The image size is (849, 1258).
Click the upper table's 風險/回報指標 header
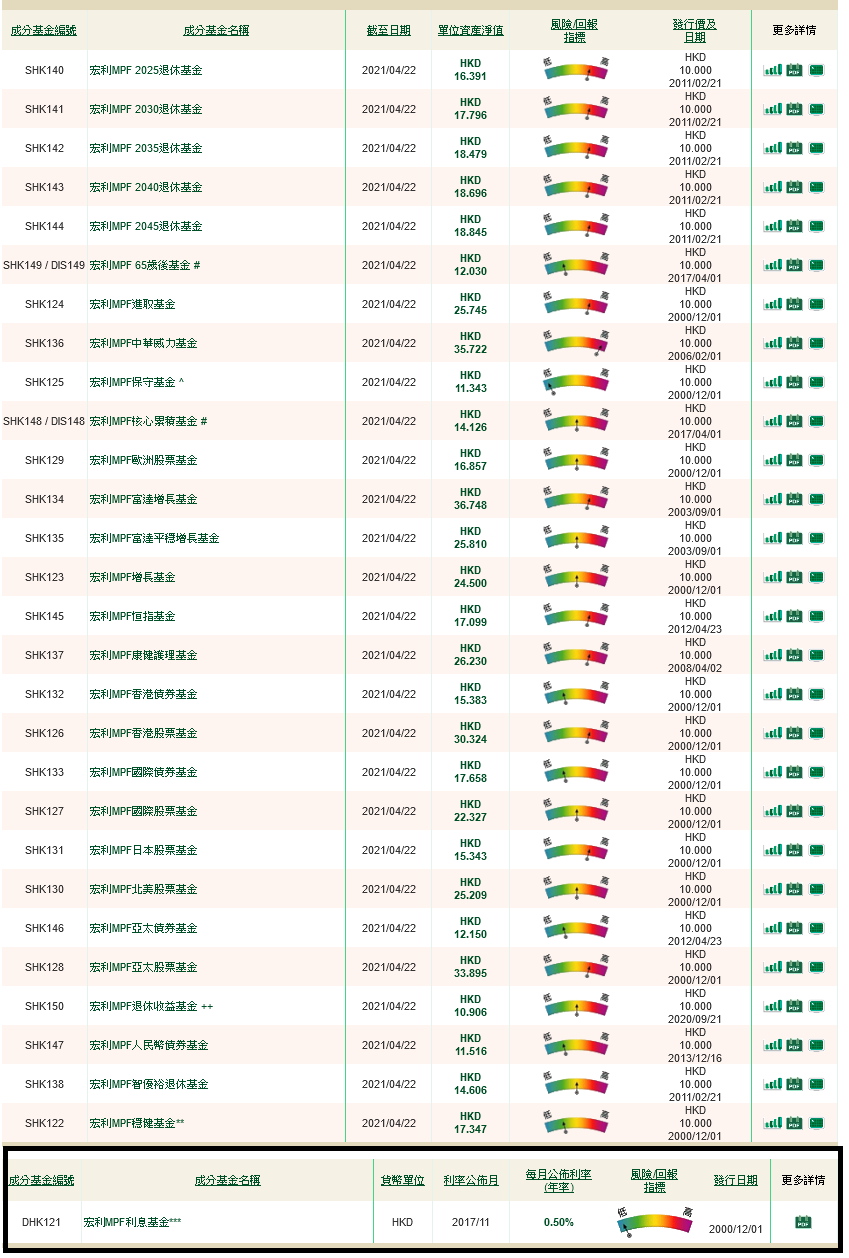point(574,30)
